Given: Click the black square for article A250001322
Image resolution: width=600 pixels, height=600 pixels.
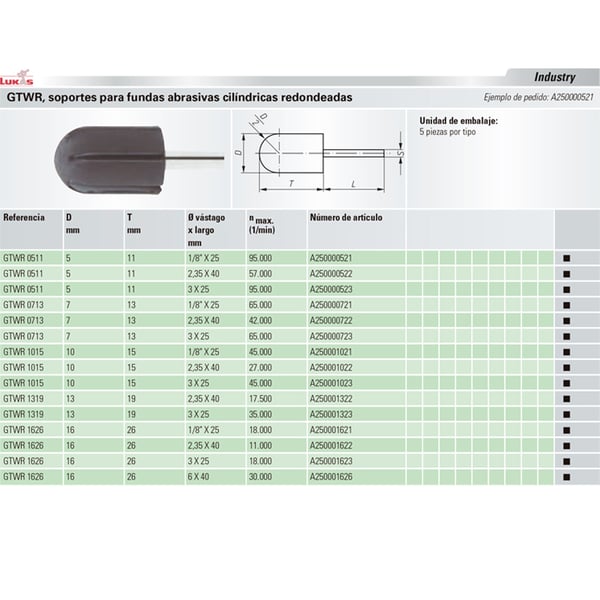Looking at the screenshot, I should tap(566, 399).
